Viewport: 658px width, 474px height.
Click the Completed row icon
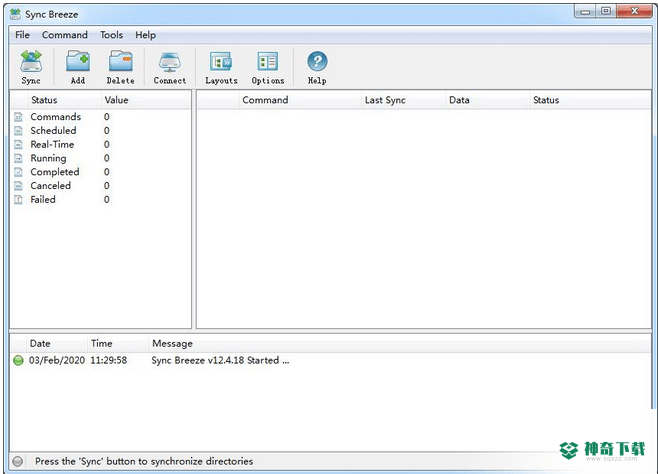coord(18,172)
